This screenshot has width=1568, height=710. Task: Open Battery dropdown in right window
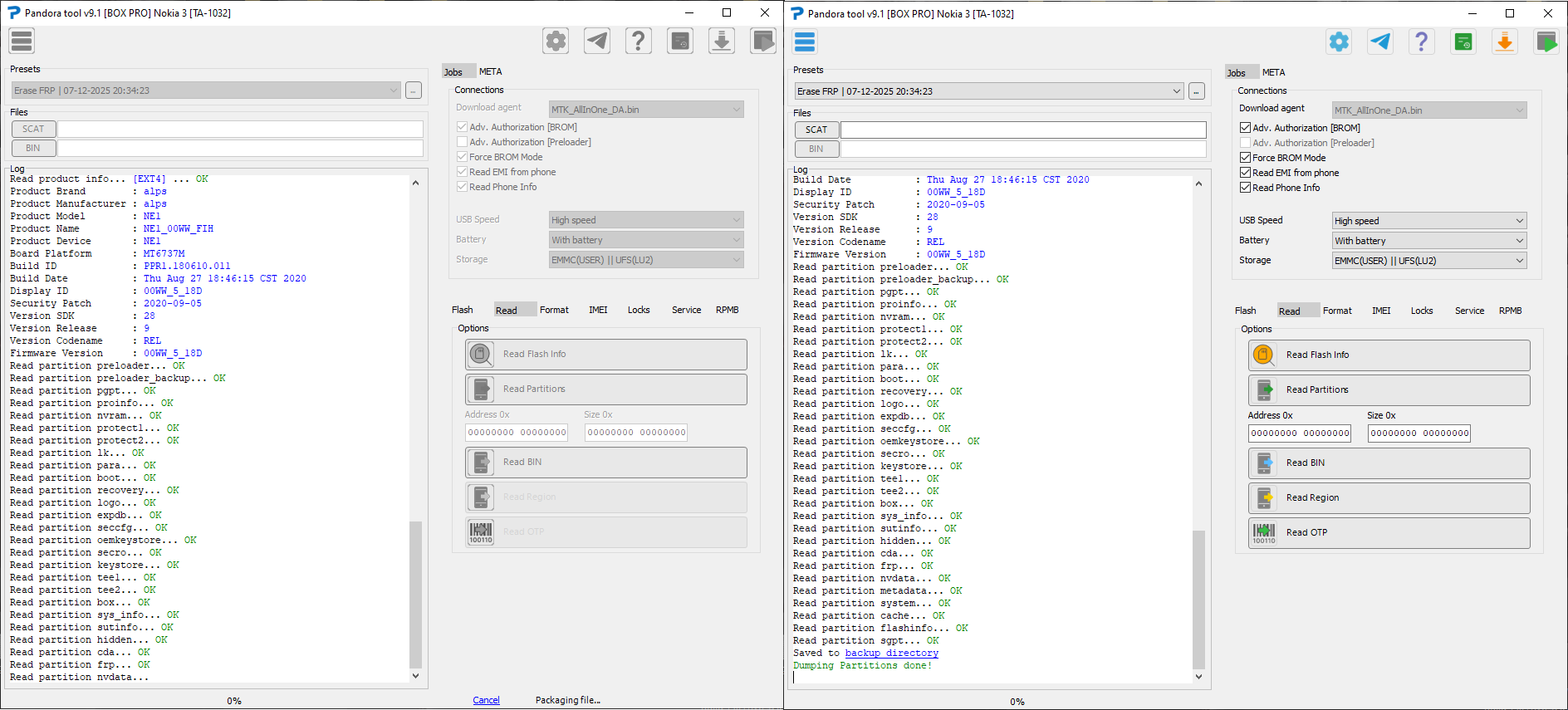click(x=1429, y=241)
